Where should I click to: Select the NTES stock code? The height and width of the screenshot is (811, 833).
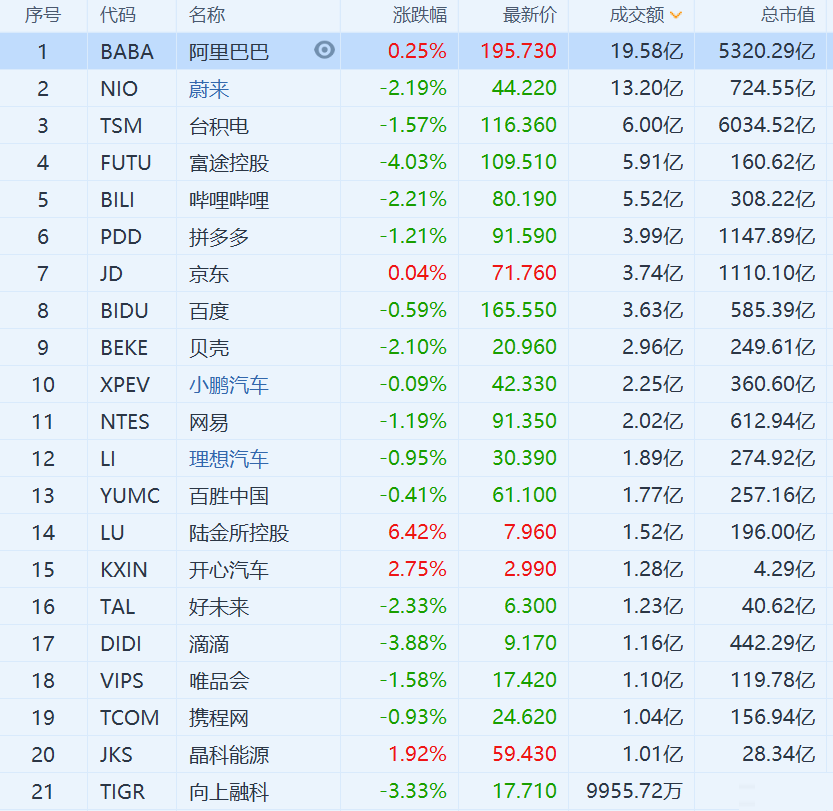(x=125, y=422)
